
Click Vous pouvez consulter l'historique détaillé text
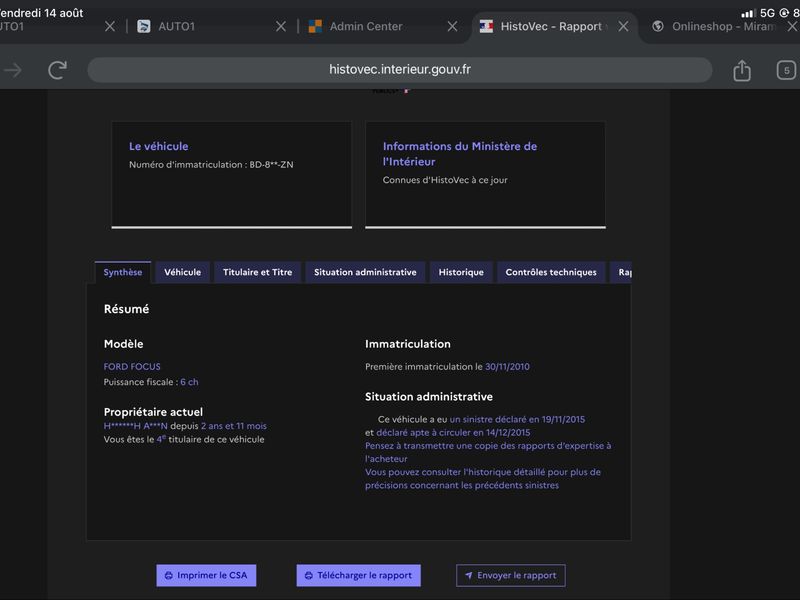click(x=483, y=479)
